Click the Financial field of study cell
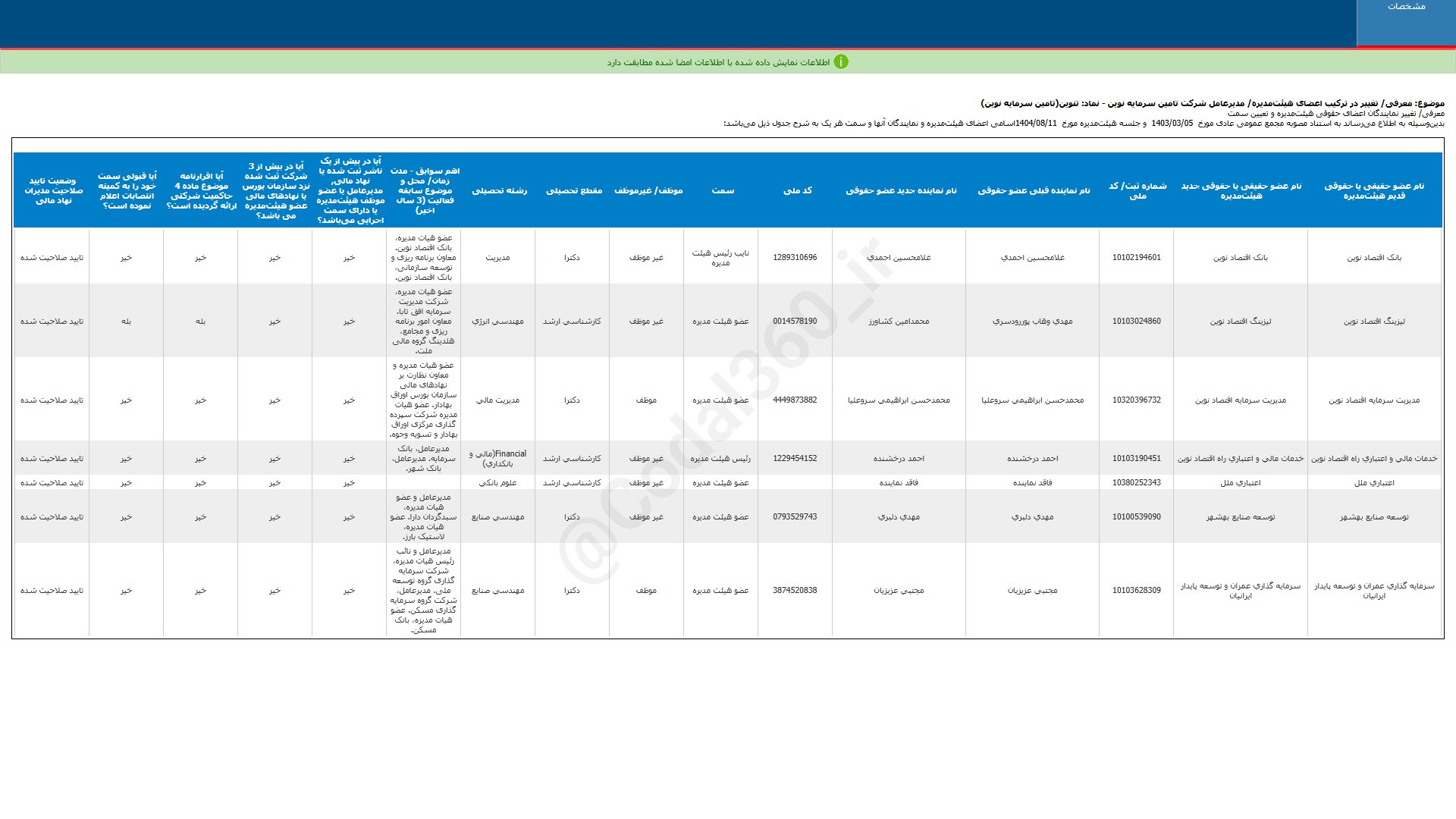The height and width of the screenshot is (819, 1456). point(497,459)
